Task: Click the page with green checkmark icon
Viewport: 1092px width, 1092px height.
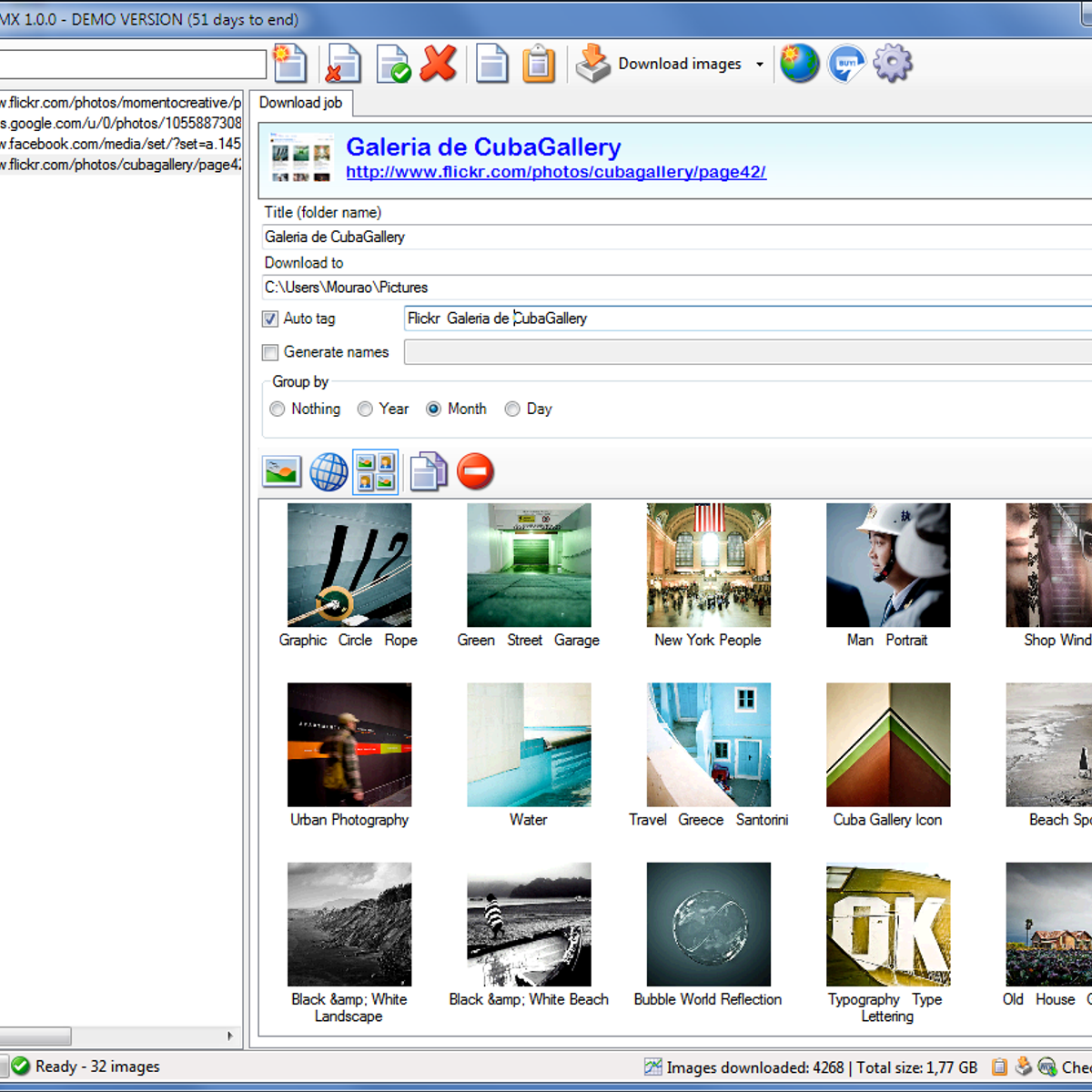Action: pos(393,65)
